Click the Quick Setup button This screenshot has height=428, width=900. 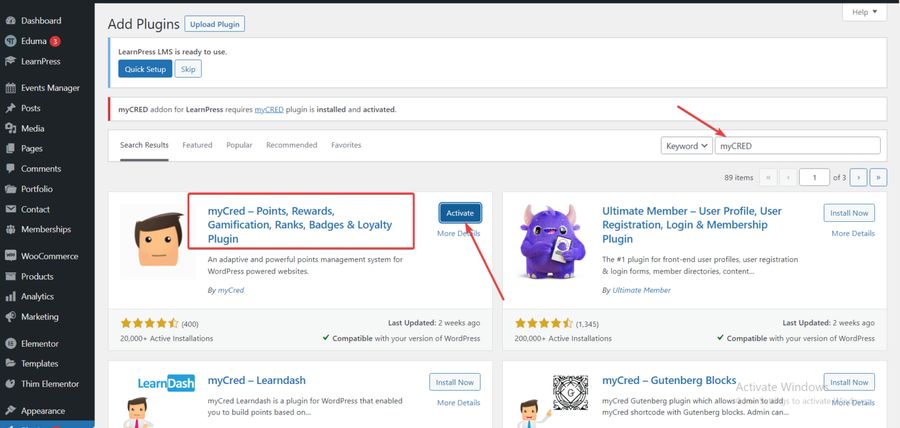[145, 69]
